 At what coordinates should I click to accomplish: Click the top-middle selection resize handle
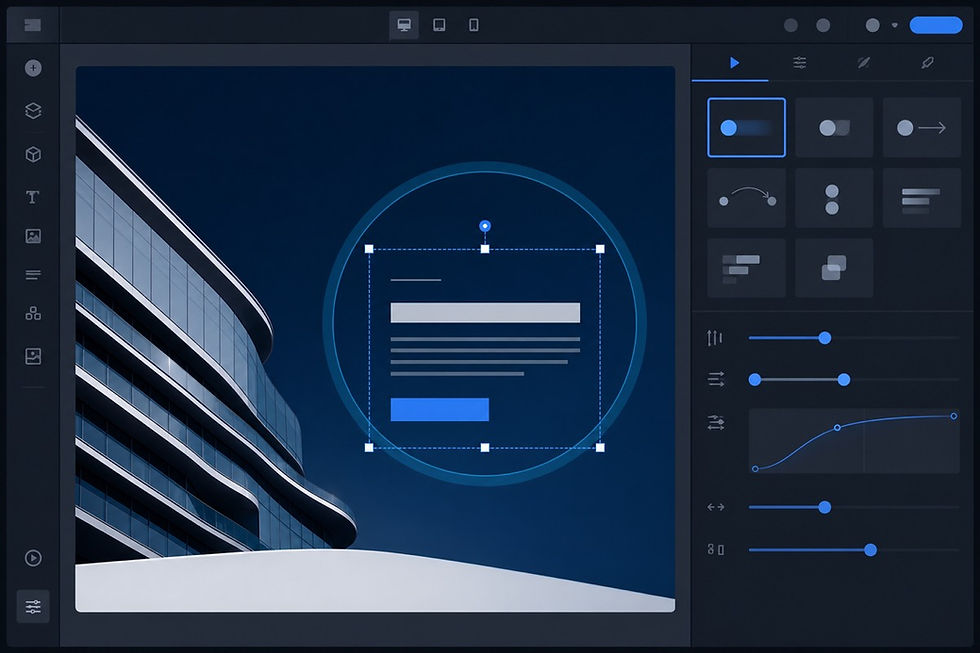(485, 249)
